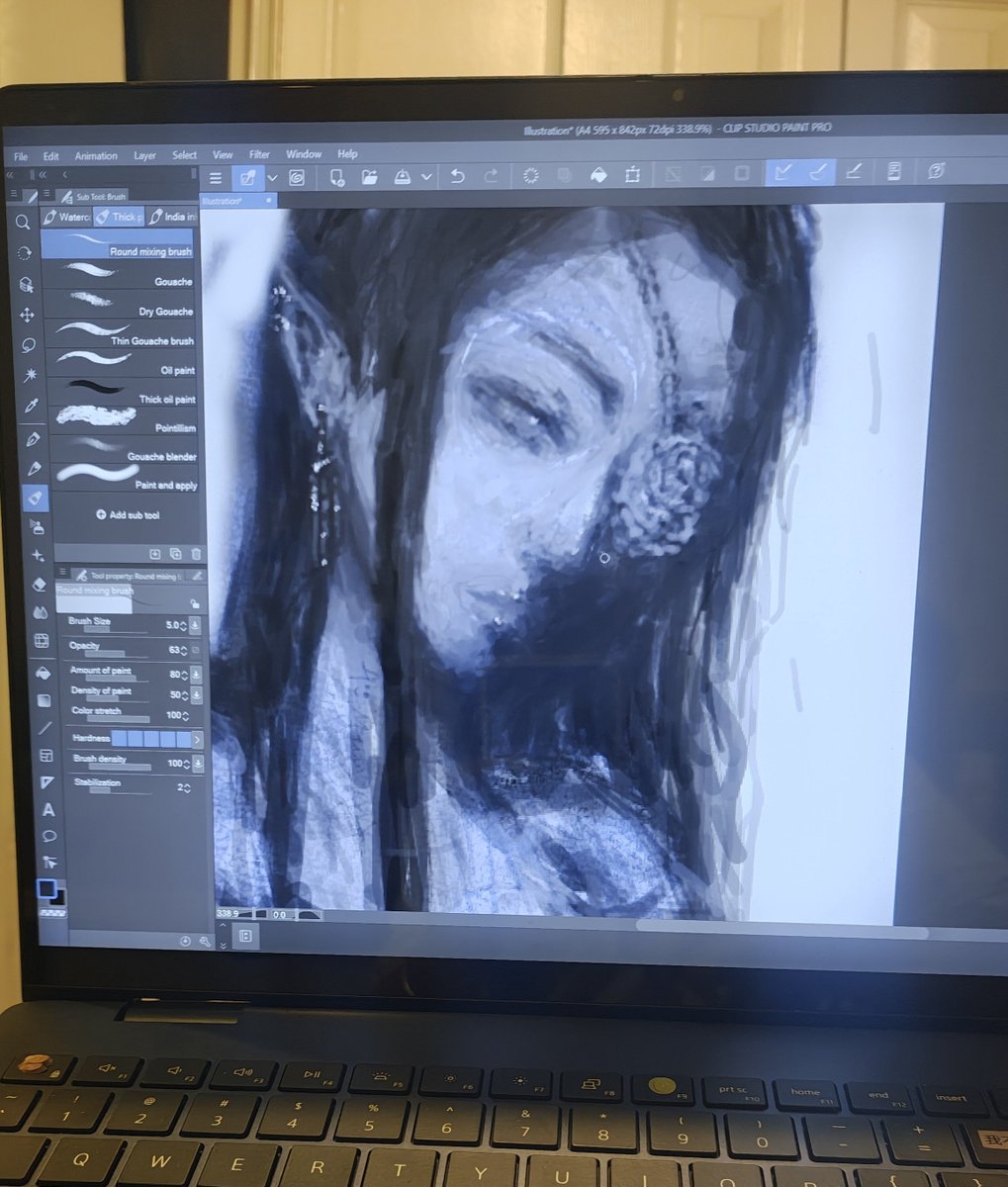Select the Airbrush tool
The height and width of the screenshot is (1187, 1008).
pyautogui.click(x=37, y=526)
